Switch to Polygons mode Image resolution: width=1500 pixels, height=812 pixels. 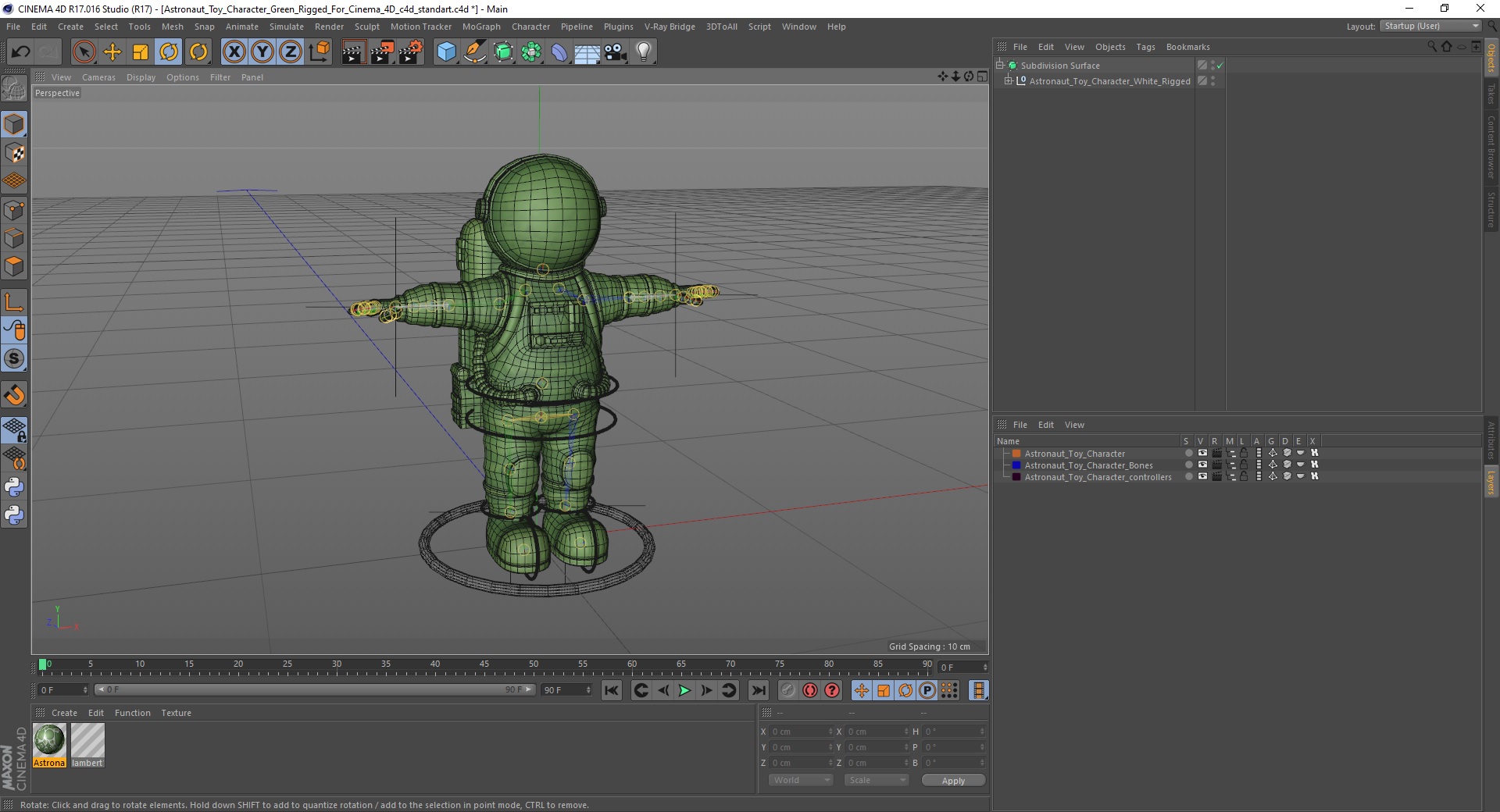pyautogui.click(x=14, y=266)
